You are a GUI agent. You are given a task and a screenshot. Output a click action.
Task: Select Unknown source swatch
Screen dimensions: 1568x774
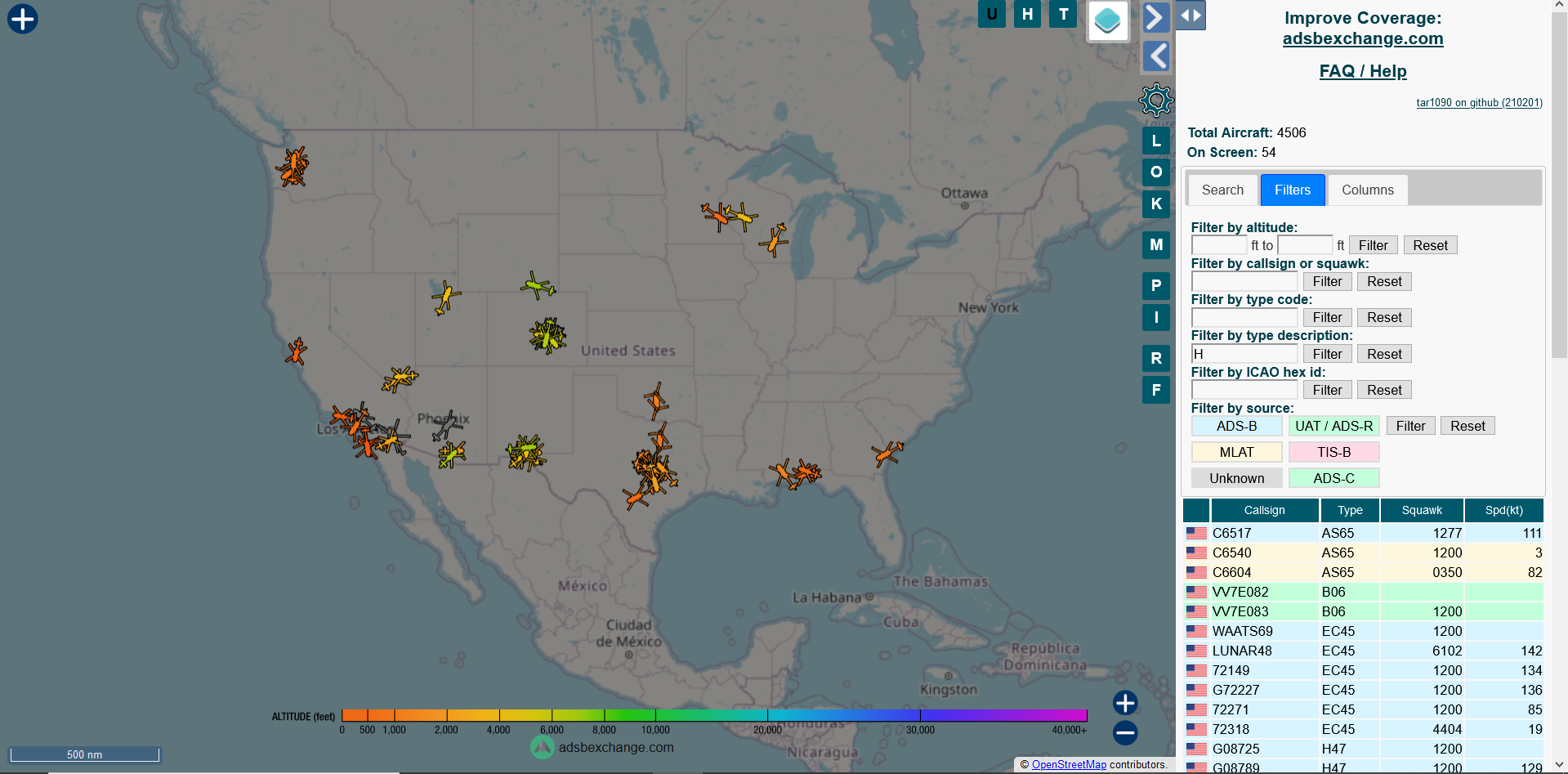[1236, 478]
